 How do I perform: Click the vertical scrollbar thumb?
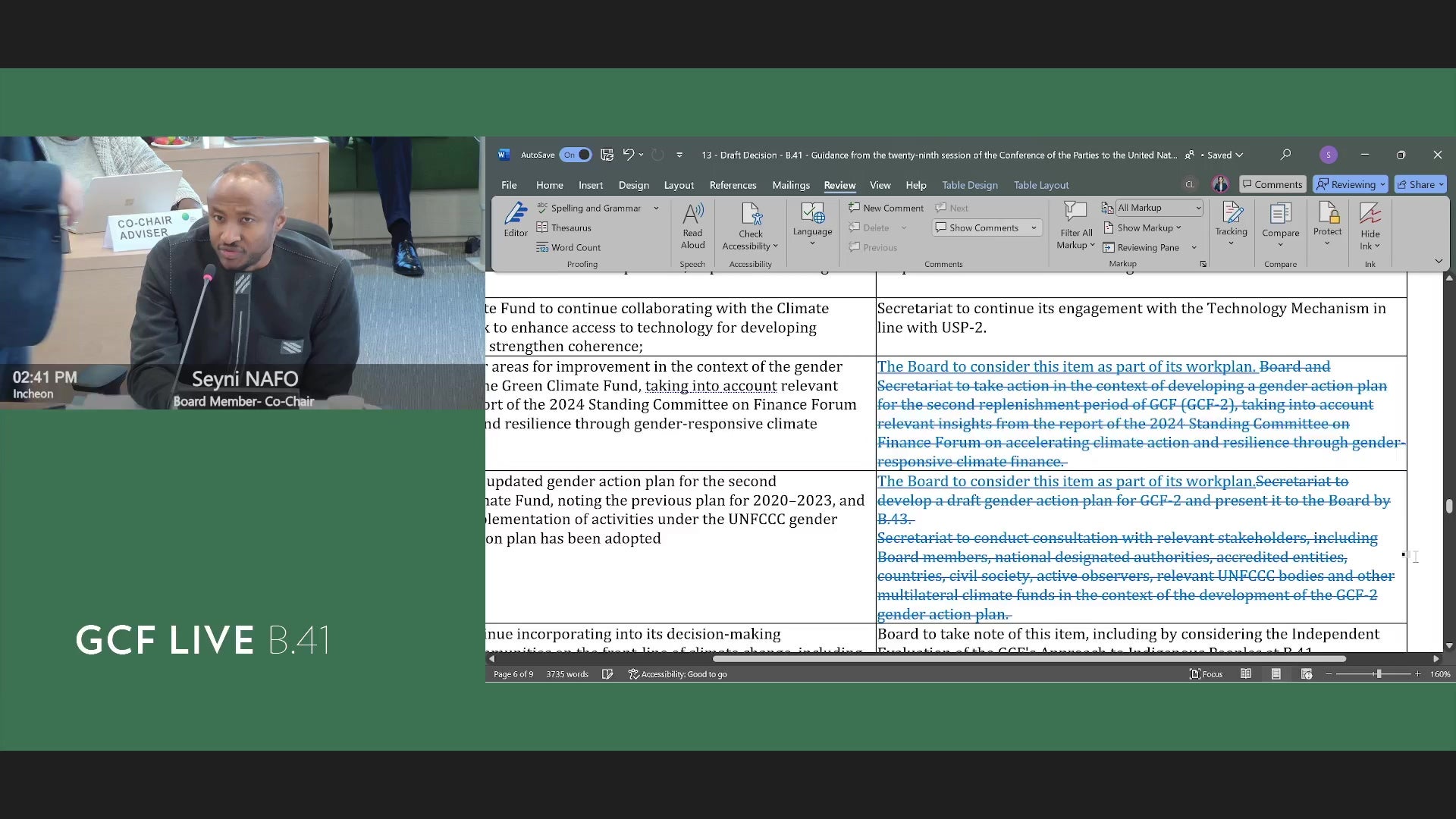coord(1449,507)
